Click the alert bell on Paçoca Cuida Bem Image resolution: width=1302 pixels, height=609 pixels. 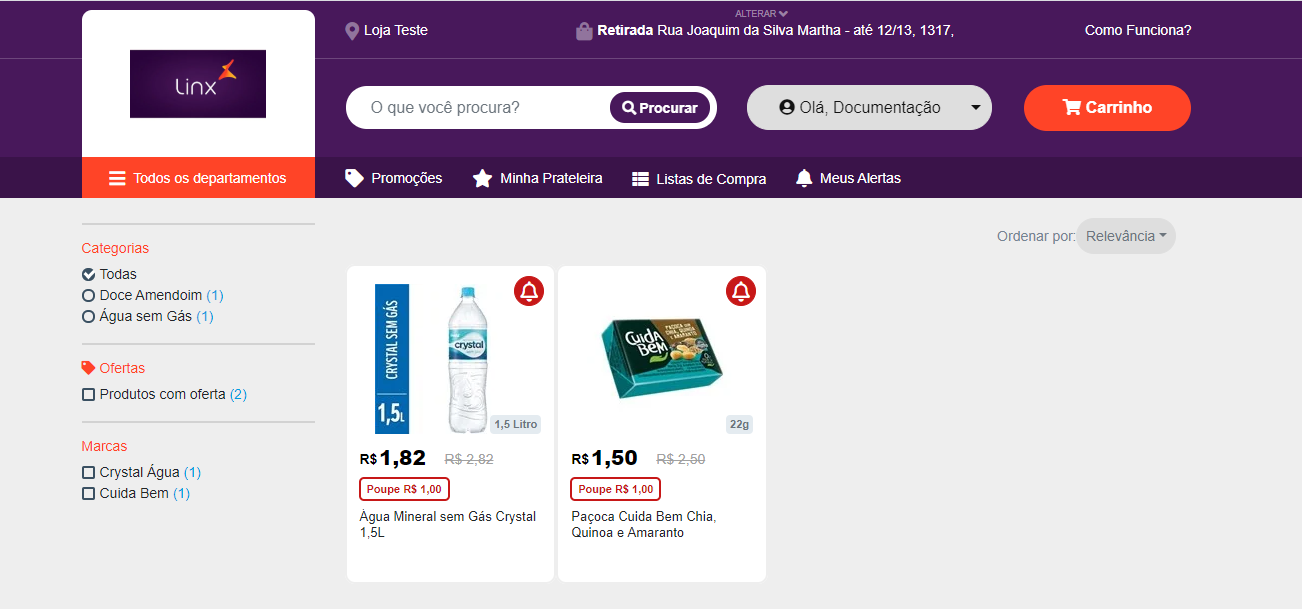[x=740, y=291]
